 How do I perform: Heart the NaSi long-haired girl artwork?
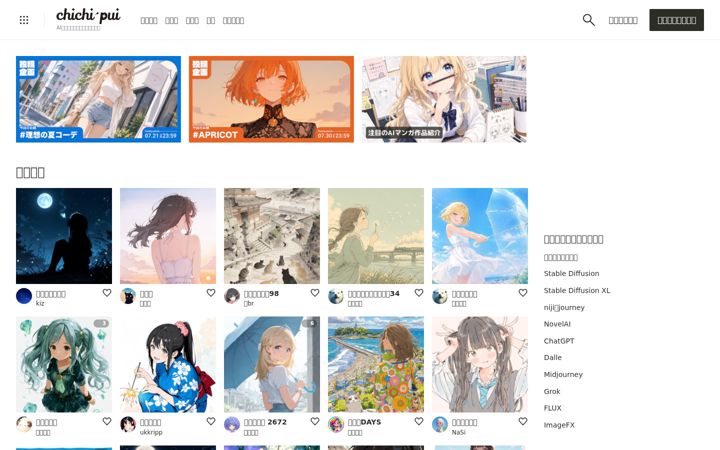[523, 422]
